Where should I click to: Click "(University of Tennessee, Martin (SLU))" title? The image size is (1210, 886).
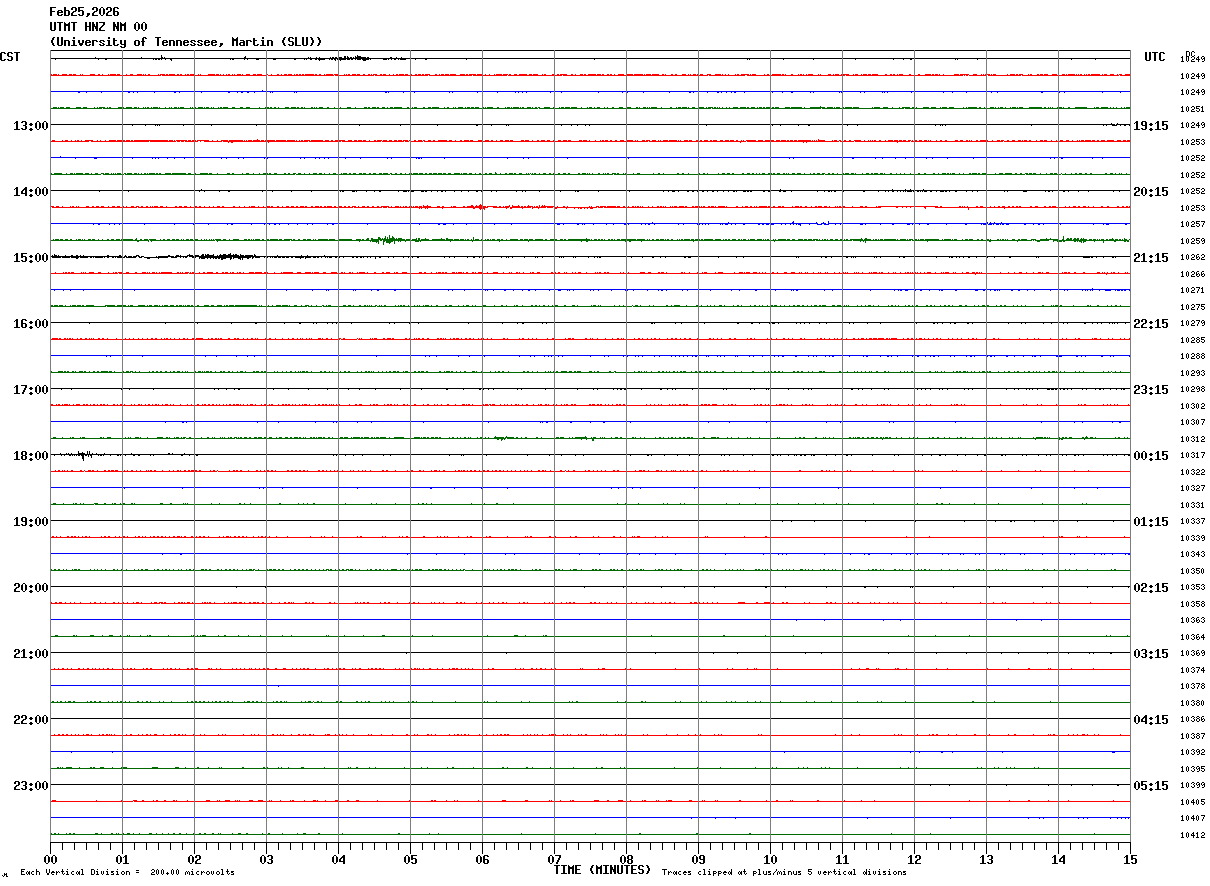[186, 42]
